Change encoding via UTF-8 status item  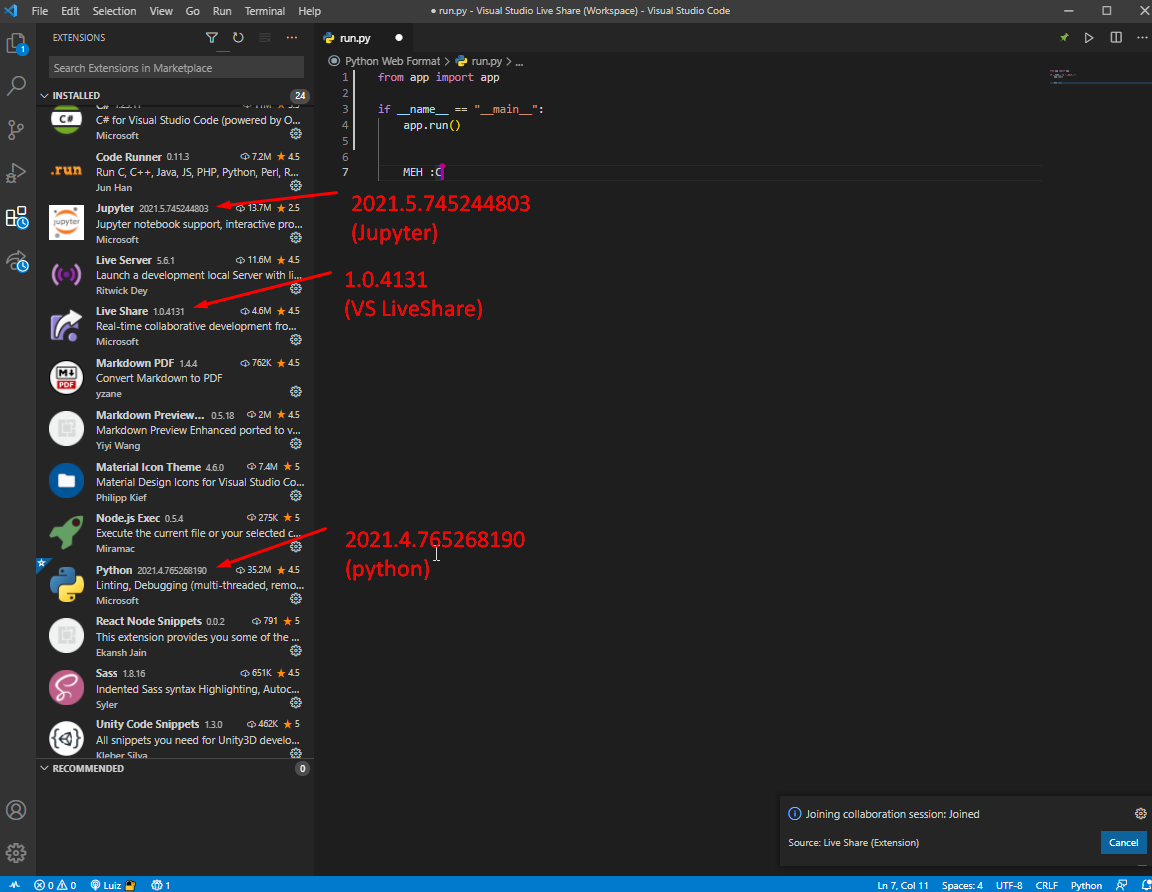(x=1009, y=885)
